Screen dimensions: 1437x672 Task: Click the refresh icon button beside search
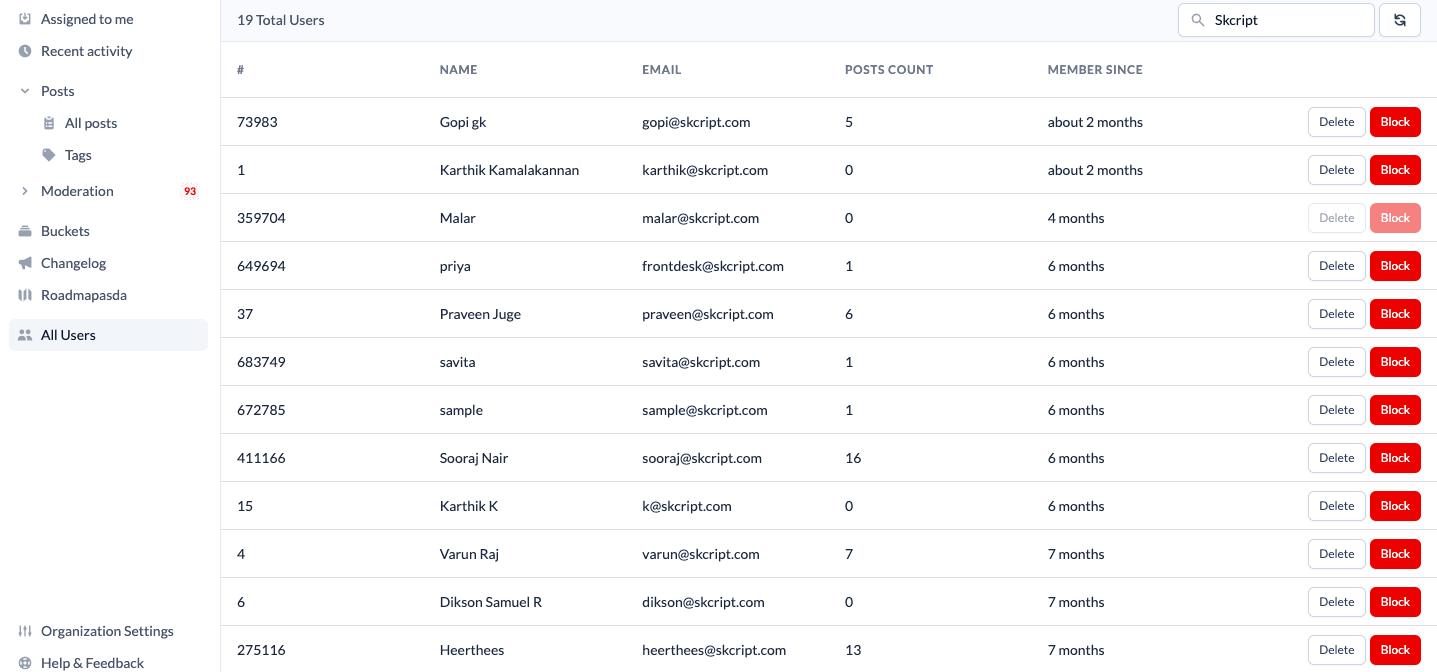[x=1400, y=20]
